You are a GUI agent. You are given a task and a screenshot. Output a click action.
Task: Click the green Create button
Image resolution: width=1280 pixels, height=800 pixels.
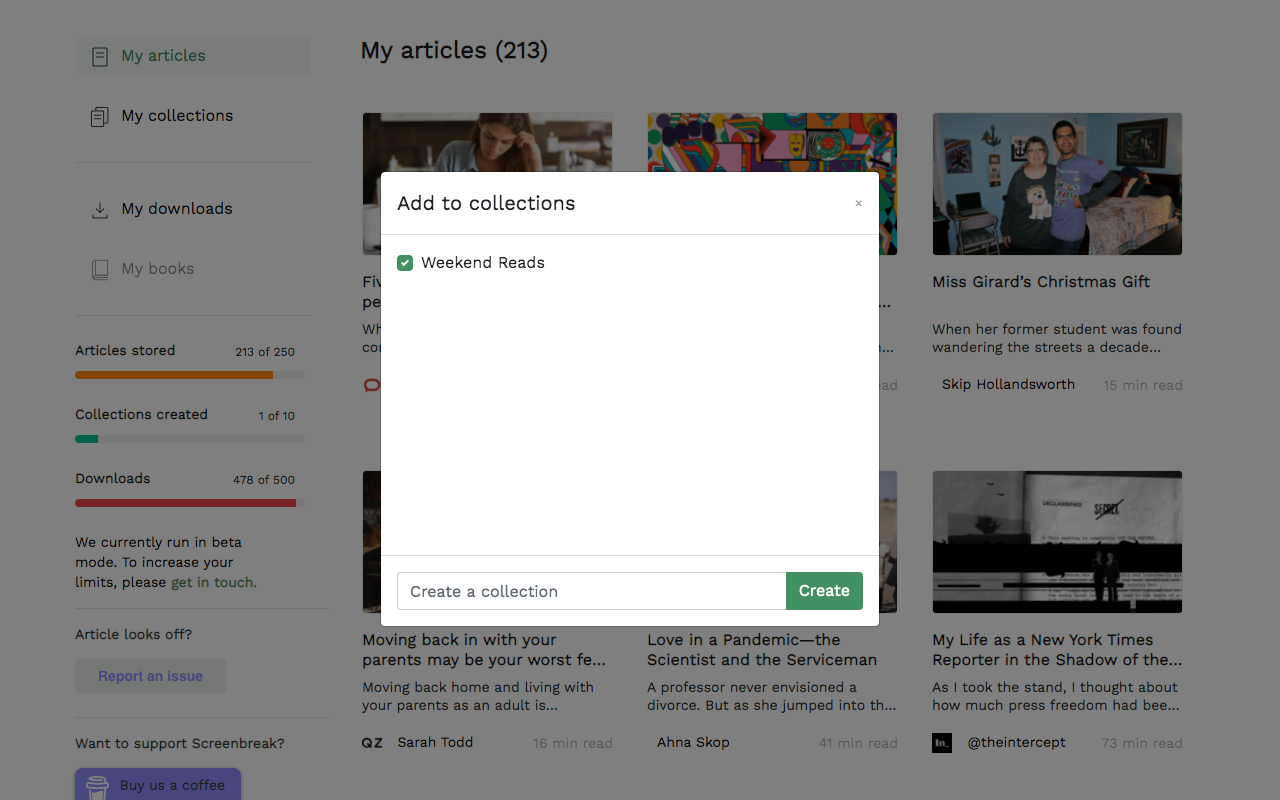coord(824,591)
